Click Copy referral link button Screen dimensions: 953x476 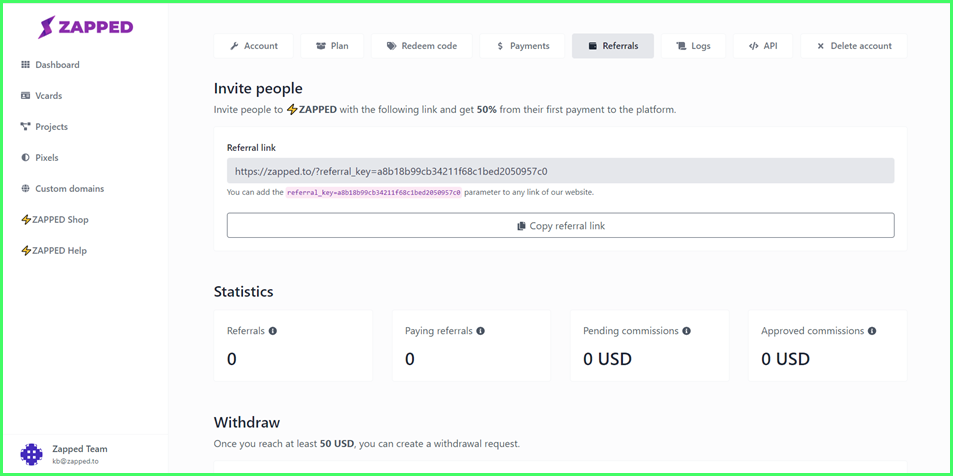pyautogui.click(x=560, y=226)
